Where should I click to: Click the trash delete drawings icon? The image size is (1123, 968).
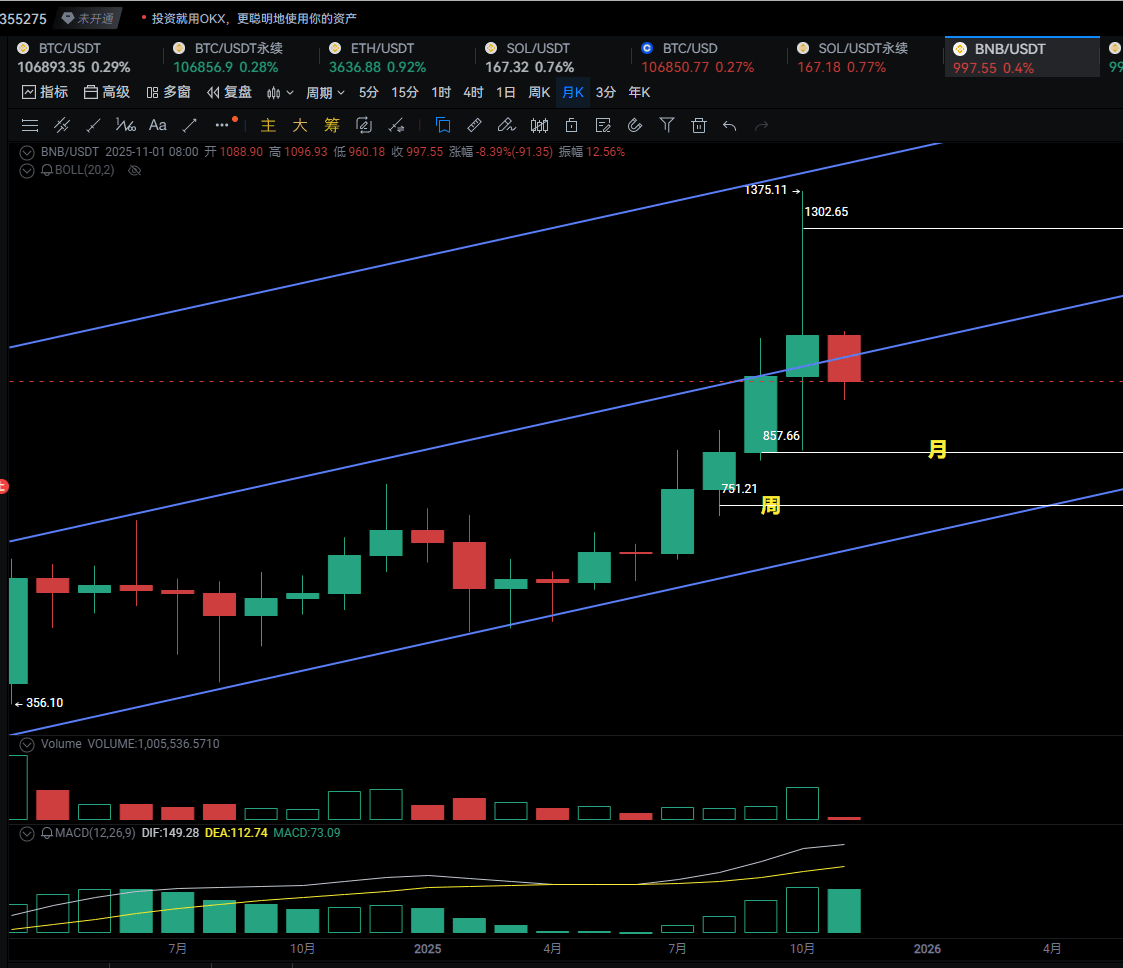[699, 125]
